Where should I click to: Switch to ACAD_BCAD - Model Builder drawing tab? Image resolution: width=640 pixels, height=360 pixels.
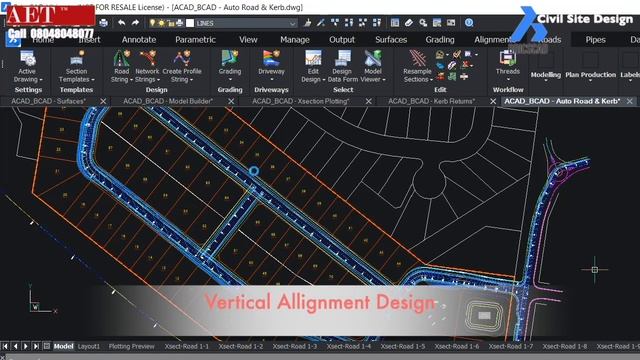pyautogui.click(x=168, y=101)
